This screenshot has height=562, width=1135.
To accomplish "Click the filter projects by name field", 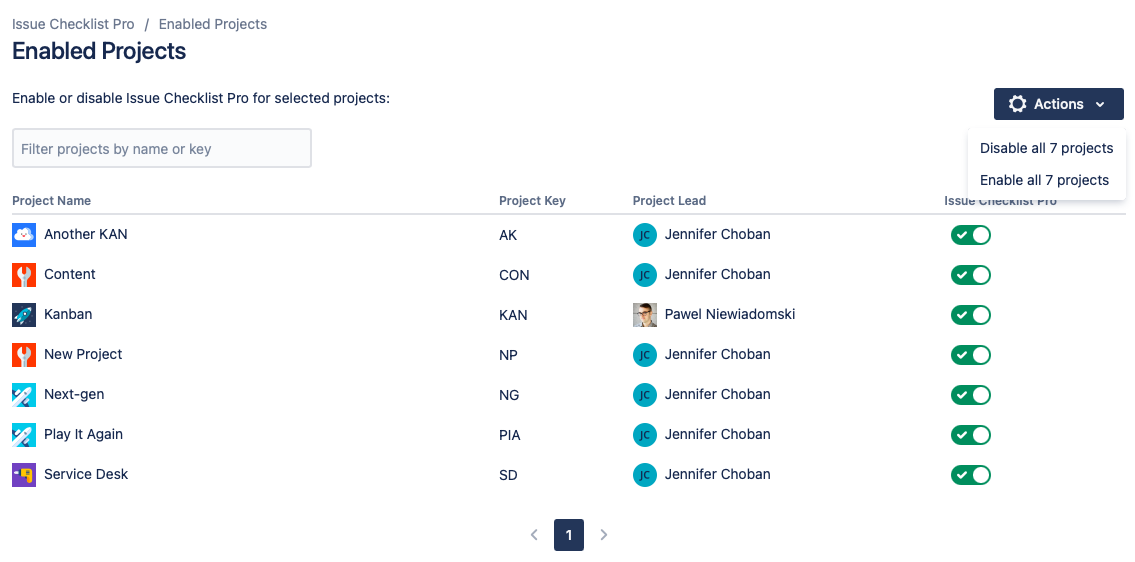I will coord(162,148).
